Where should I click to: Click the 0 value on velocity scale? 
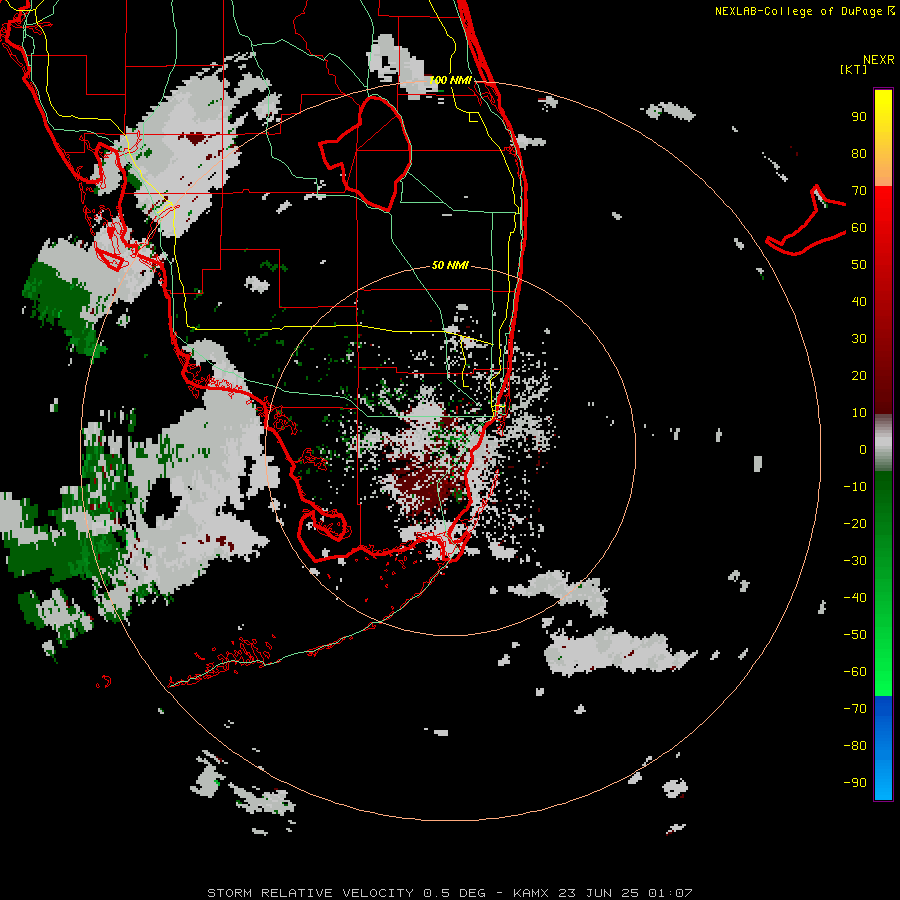pyautogui.click(x=863, y=450)
